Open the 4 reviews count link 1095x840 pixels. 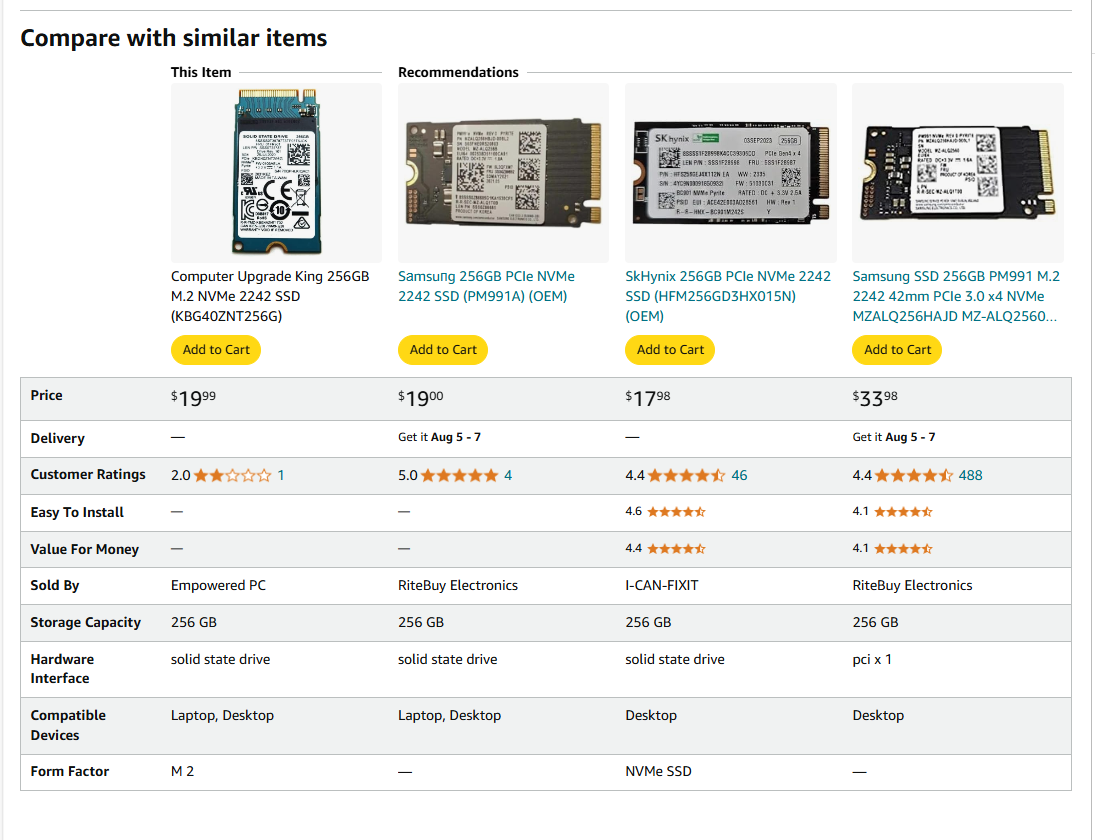[508, 476]
